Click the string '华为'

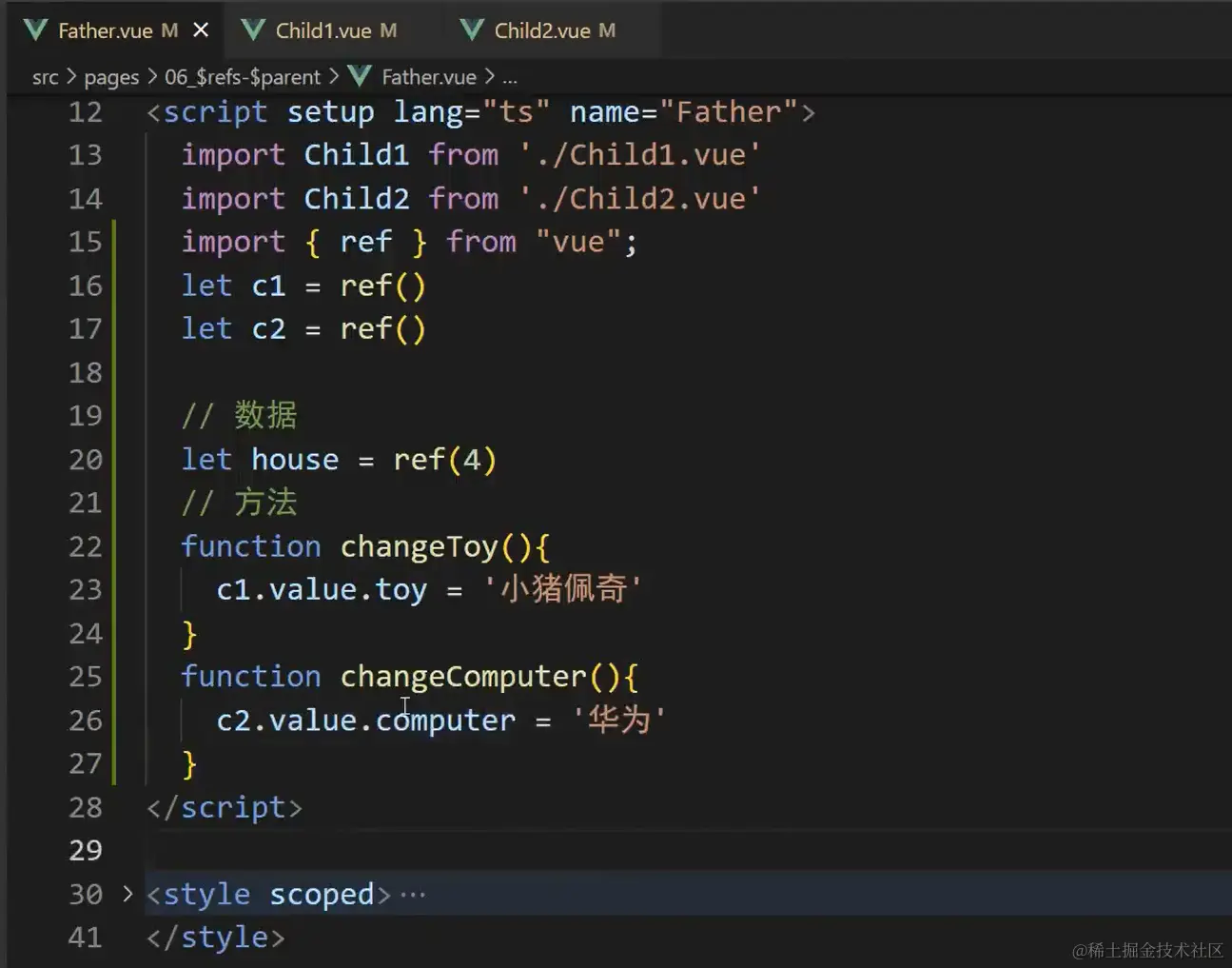click(618, 721)
